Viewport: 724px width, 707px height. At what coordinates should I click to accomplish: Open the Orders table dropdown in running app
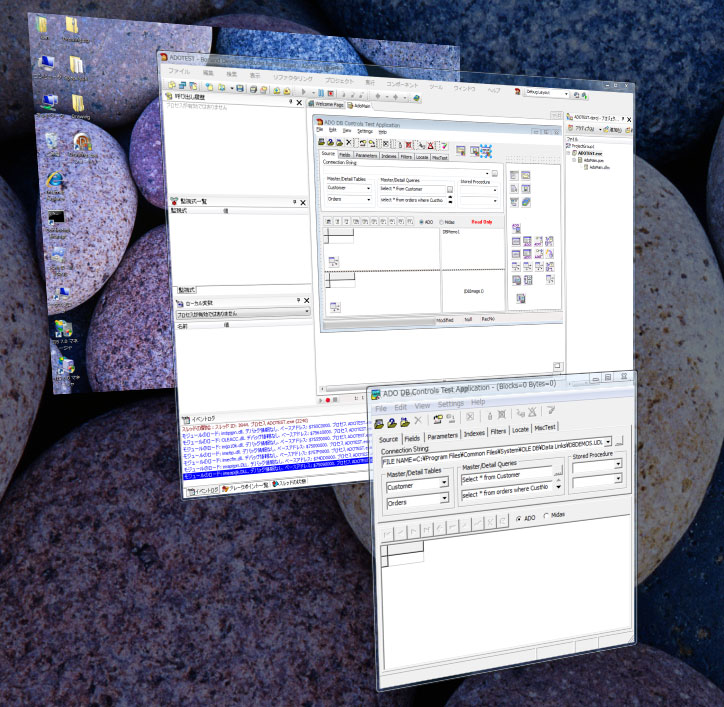pyautogui.click(x=444, y=498)
